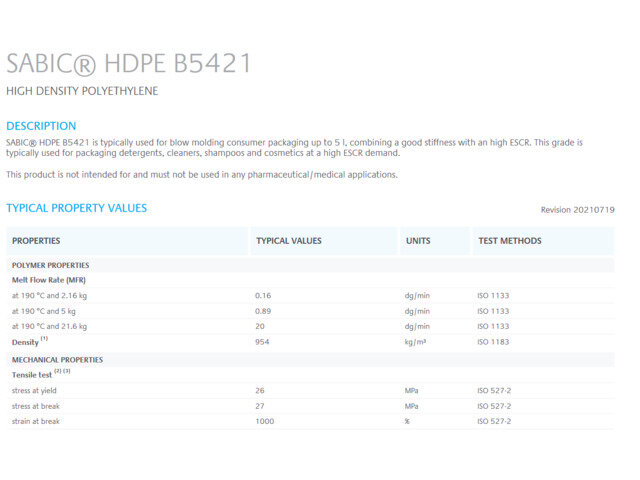Click the Melt Flow Rate (MFR) label
Image resolution: width=640 pixels, height=480 pixels.
click(49, 280)
